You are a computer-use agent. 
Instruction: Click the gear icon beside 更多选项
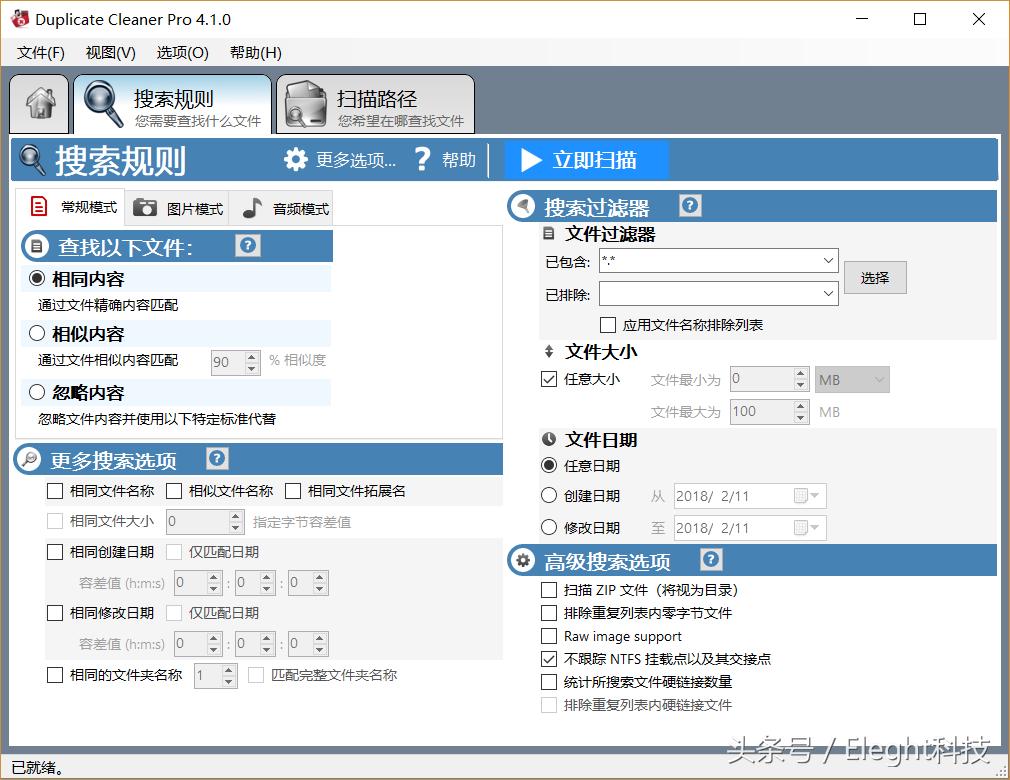click(295, 159)
